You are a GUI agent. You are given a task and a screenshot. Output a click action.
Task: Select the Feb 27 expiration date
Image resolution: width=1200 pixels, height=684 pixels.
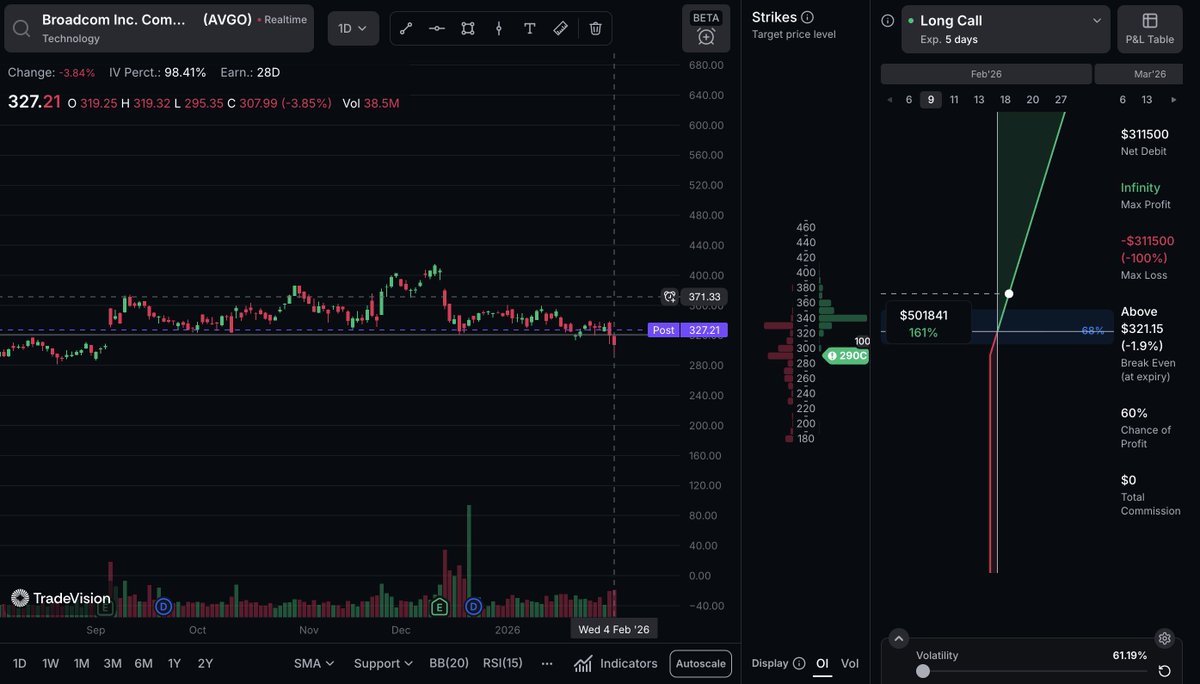[1061, 100]
